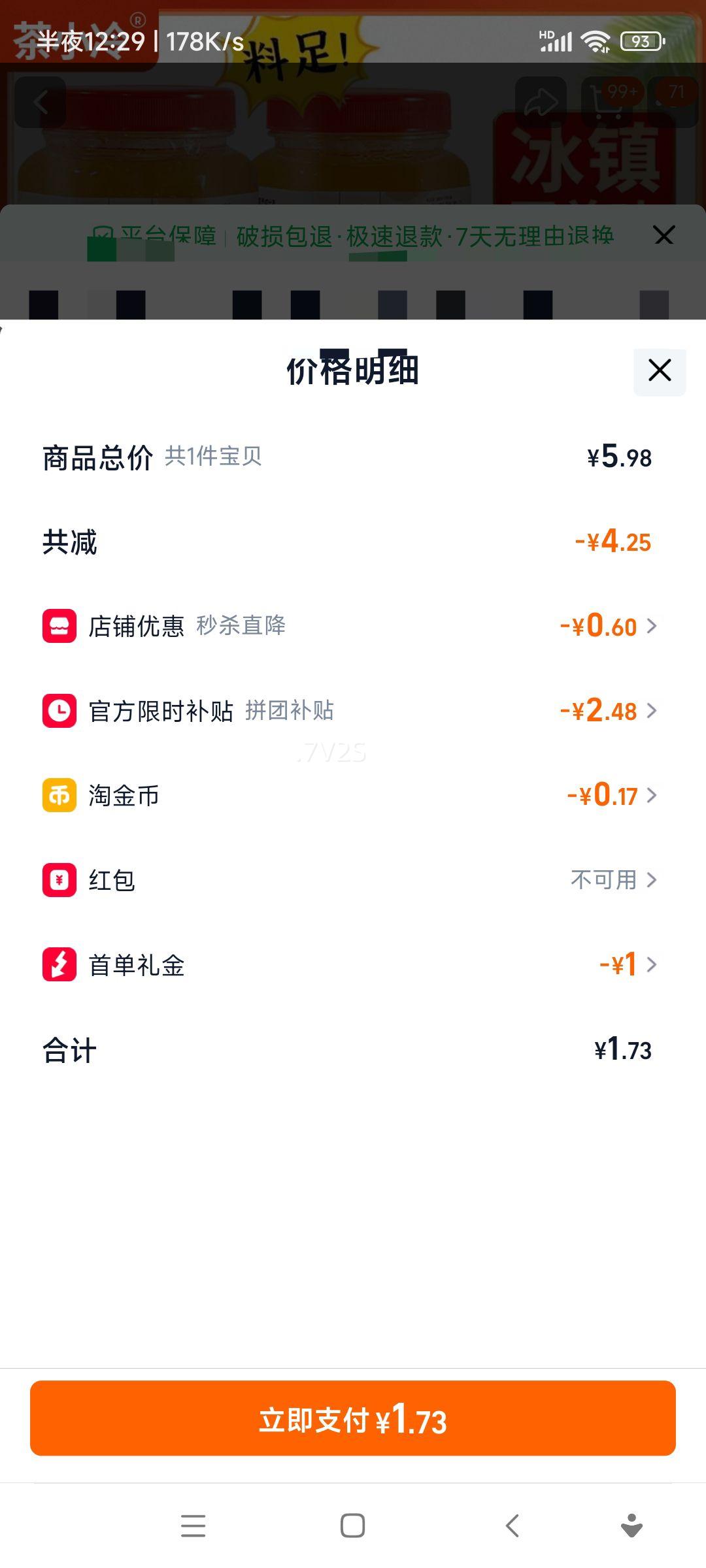Tap the 首单礼金 lightning icon
The width and height of the screenshot is (706, 1568).
point(59,964)
